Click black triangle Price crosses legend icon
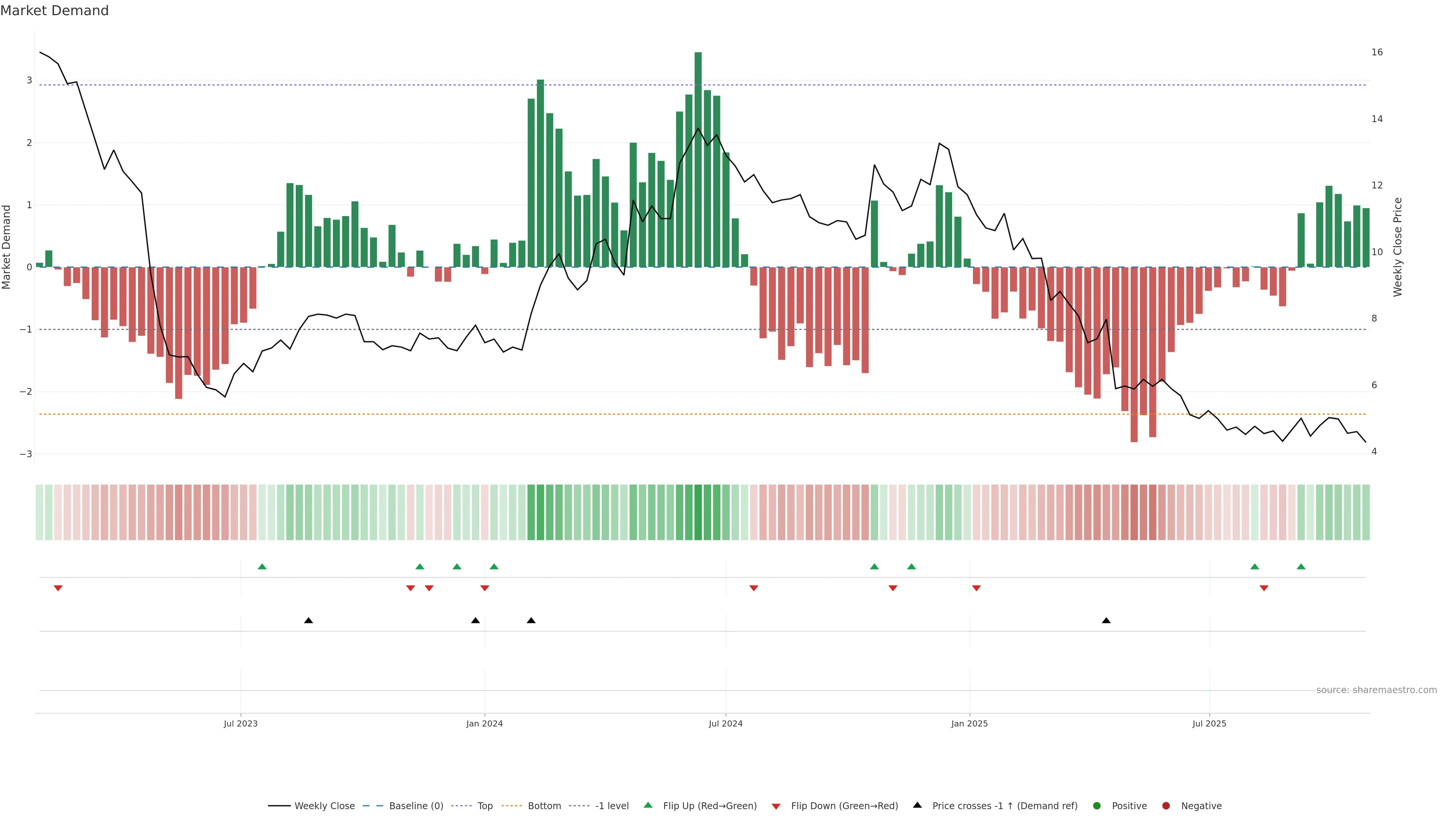 click(x=917, y=805)
